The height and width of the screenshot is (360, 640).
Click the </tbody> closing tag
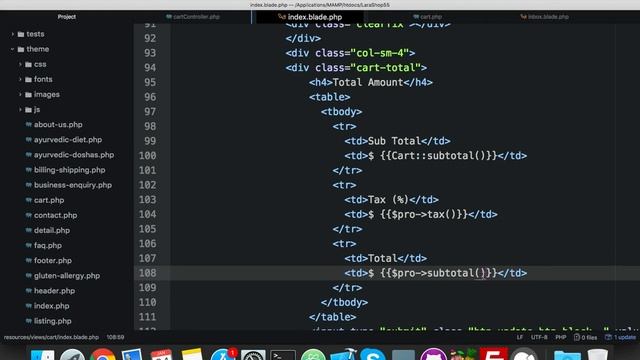pyautogui.click(x=344, y=302)
